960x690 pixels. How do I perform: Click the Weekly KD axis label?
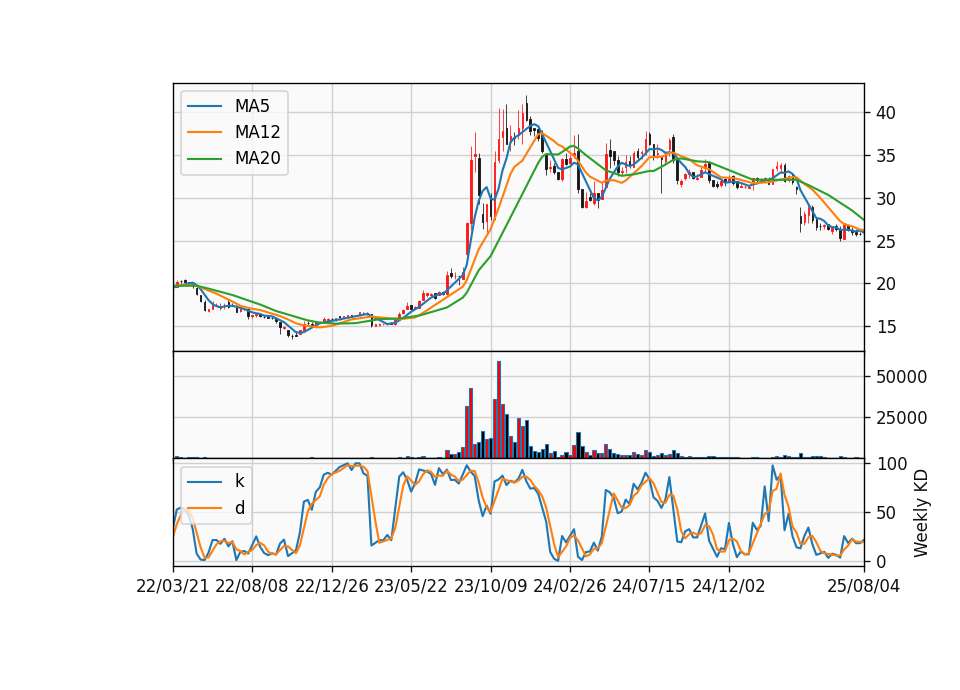[921, 514]
